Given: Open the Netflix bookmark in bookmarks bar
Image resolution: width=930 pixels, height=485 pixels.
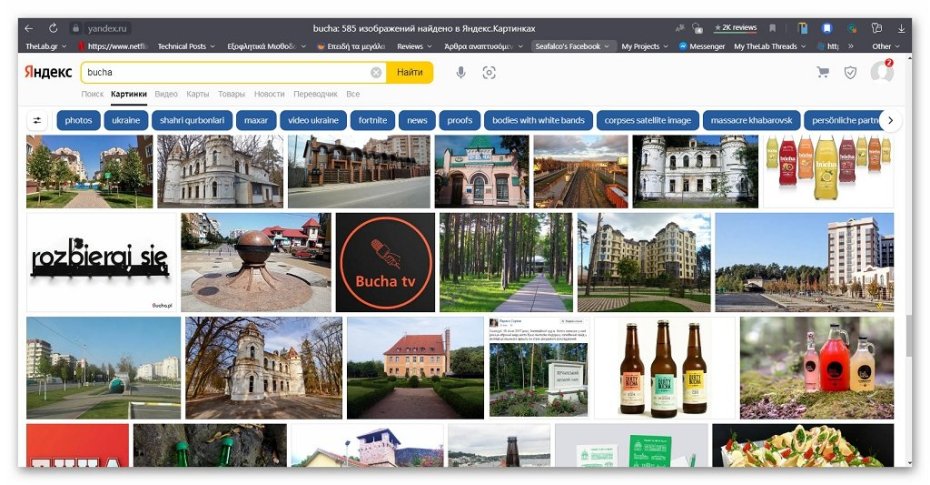Looking at the screenshot, I should [x=113, y=46].
